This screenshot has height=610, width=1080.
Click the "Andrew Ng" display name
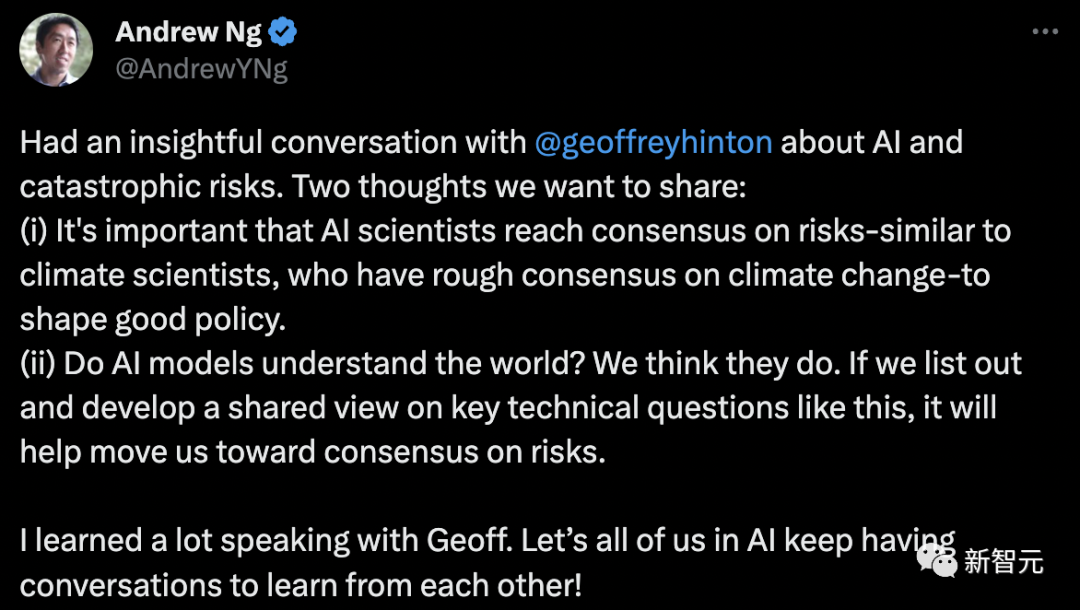[188, 32]
